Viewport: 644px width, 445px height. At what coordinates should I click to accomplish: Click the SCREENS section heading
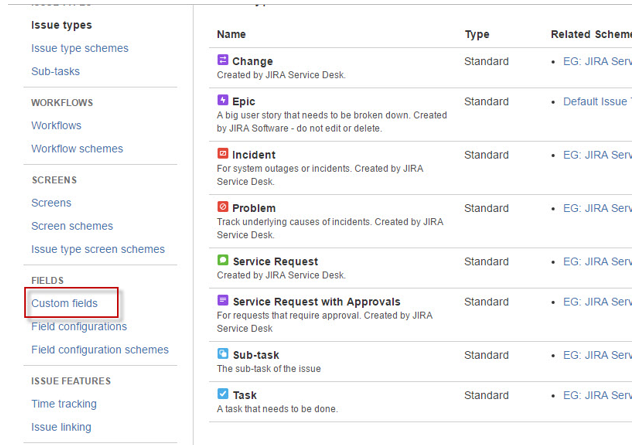pyautogui.click(x=54, y=180)
